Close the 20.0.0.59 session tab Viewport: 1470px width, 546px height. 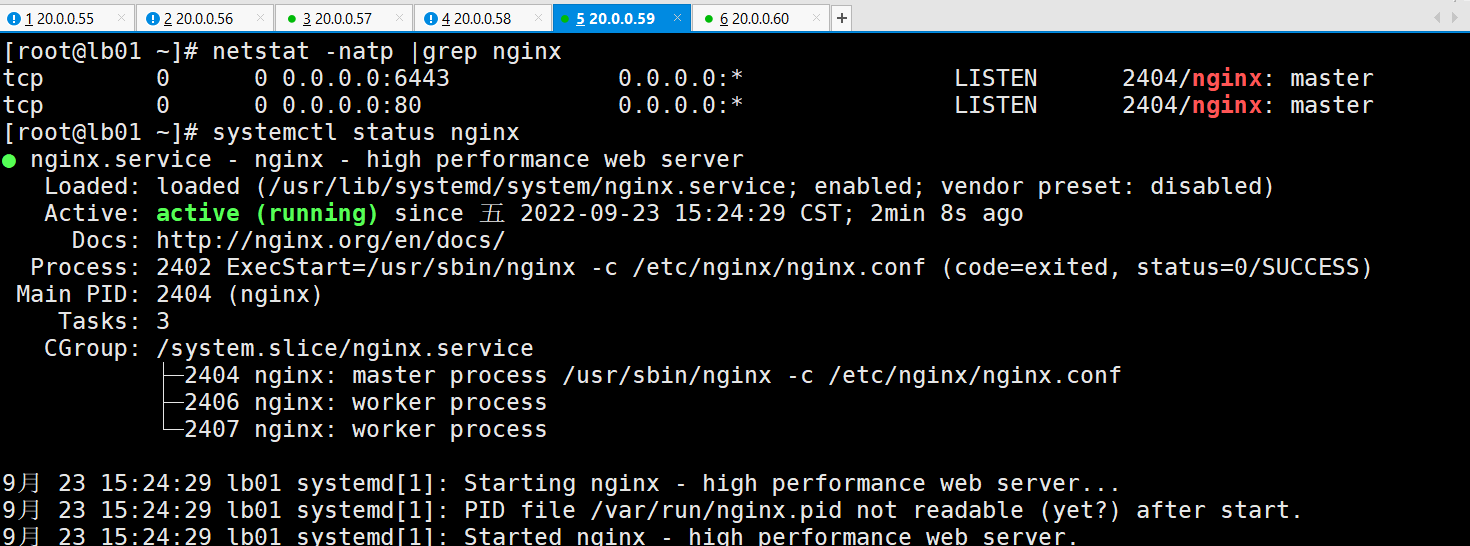tap(676, 19)
